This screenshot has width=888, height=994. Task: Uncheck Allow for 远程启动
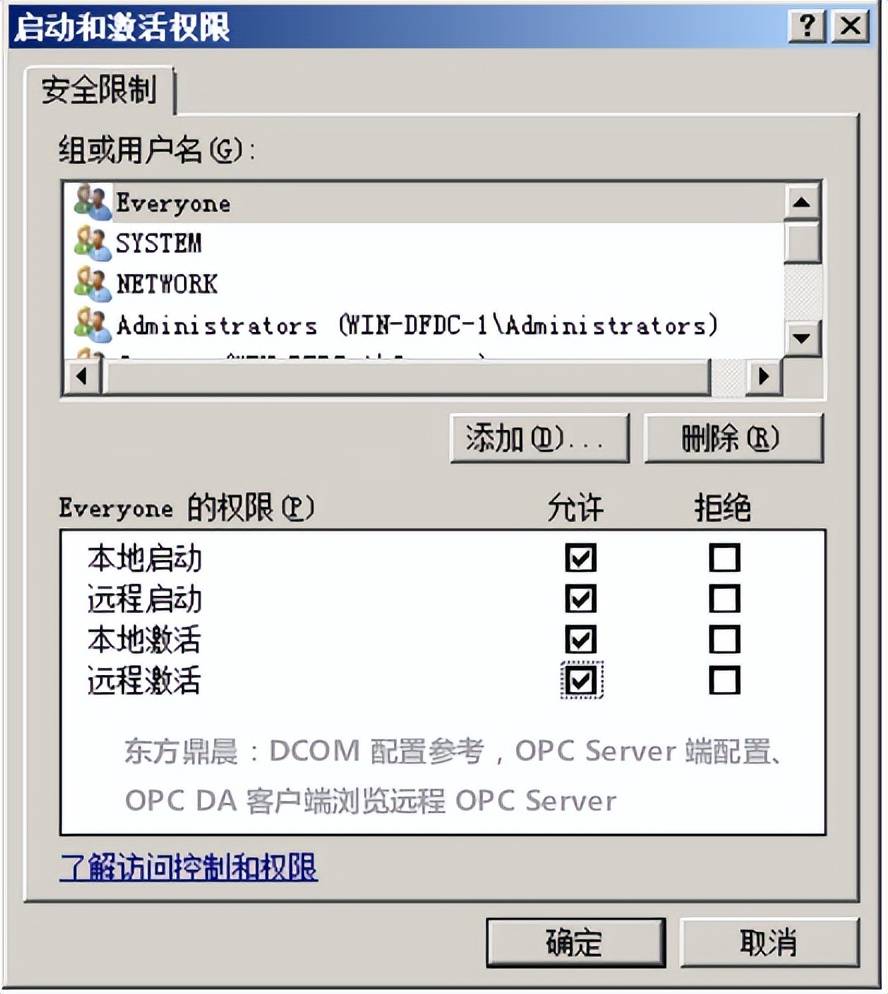(x=581, y=598)
